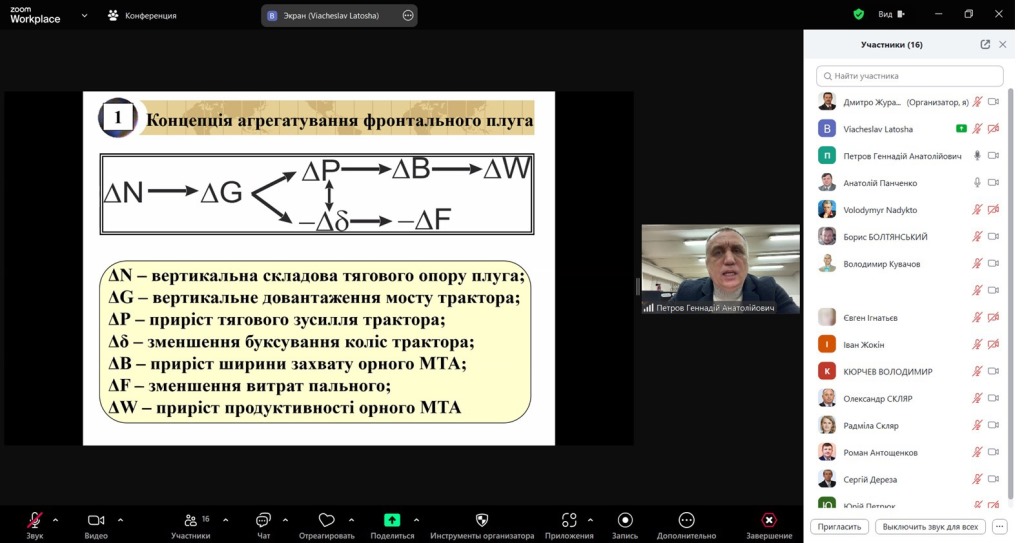Click camera icon for КЮРЧЕВ ВОЛОДИМИР
Screen dimensions: 1024x543
(x=993, y=371)
